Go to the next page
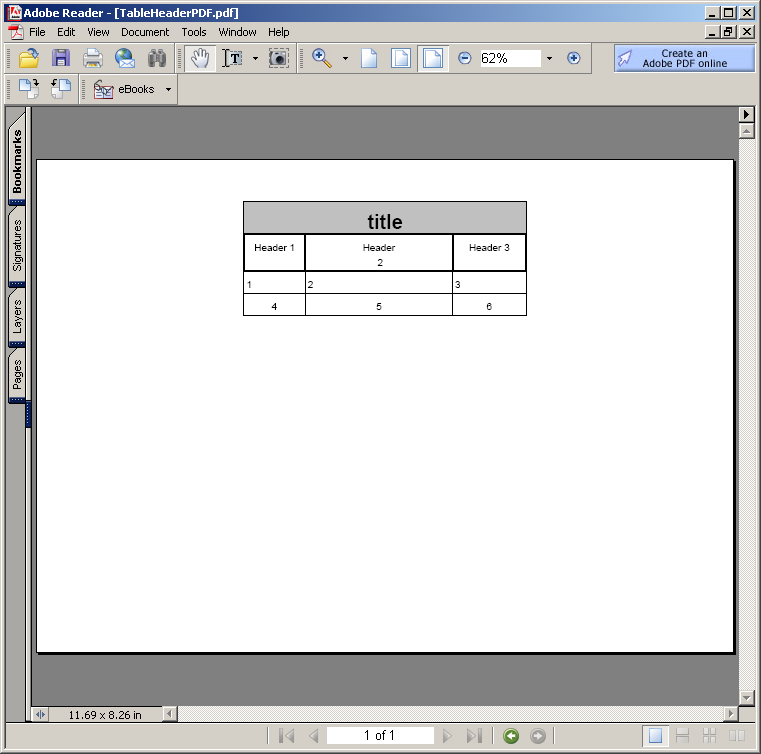 tap(447, 736)
